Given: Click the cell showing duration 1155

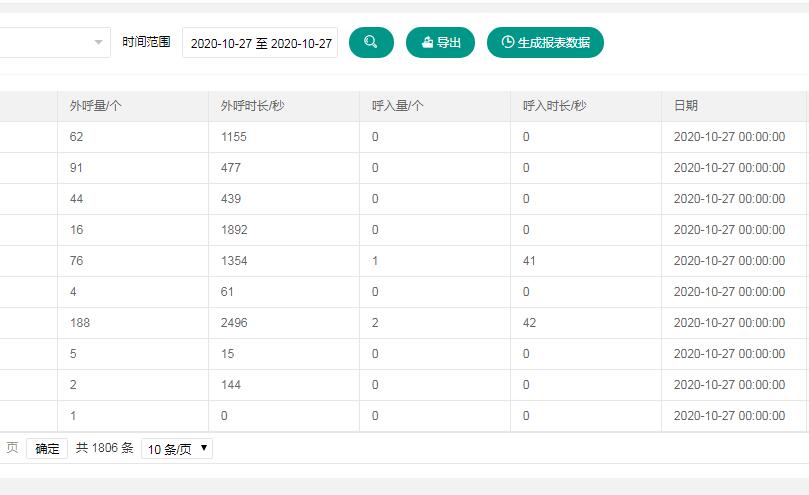Looking at the screenshot, I should pos(234,137).
